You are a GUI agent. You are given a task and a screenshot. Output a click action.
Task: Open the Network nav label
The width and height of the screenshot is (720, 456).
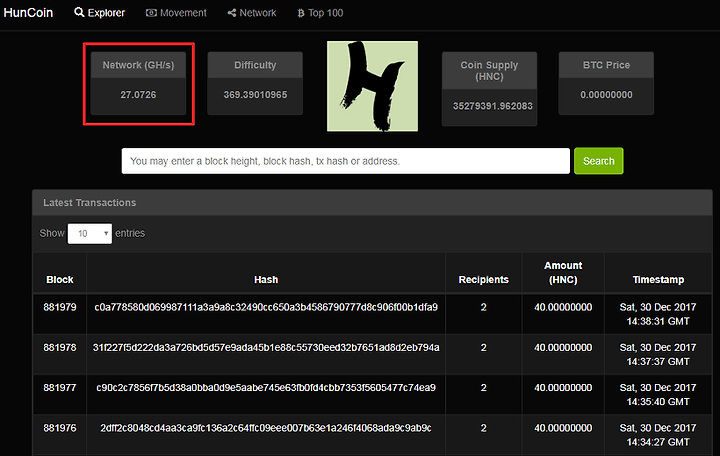click(x=258, y=13)
